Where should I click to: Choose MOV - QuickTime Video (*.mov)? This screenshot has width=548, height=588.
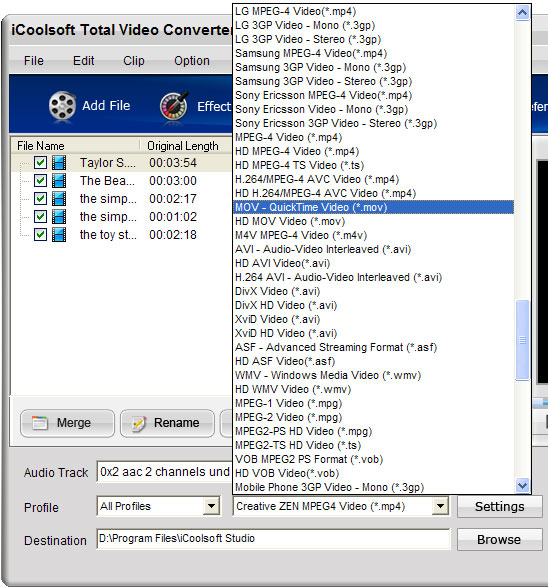pos(373,207)
